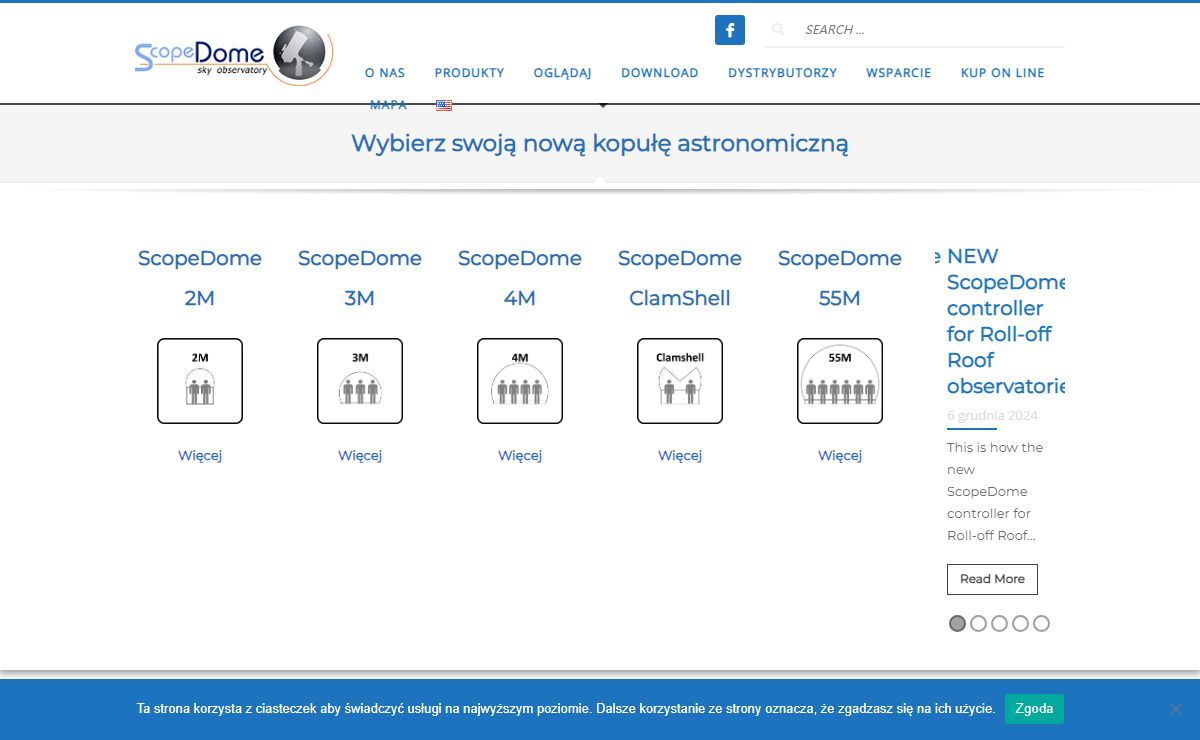The height and width of the screenshot is (740, 1200).
Task: Click Więcej under ScopeDome 55M
Action: tap(840, 456)
